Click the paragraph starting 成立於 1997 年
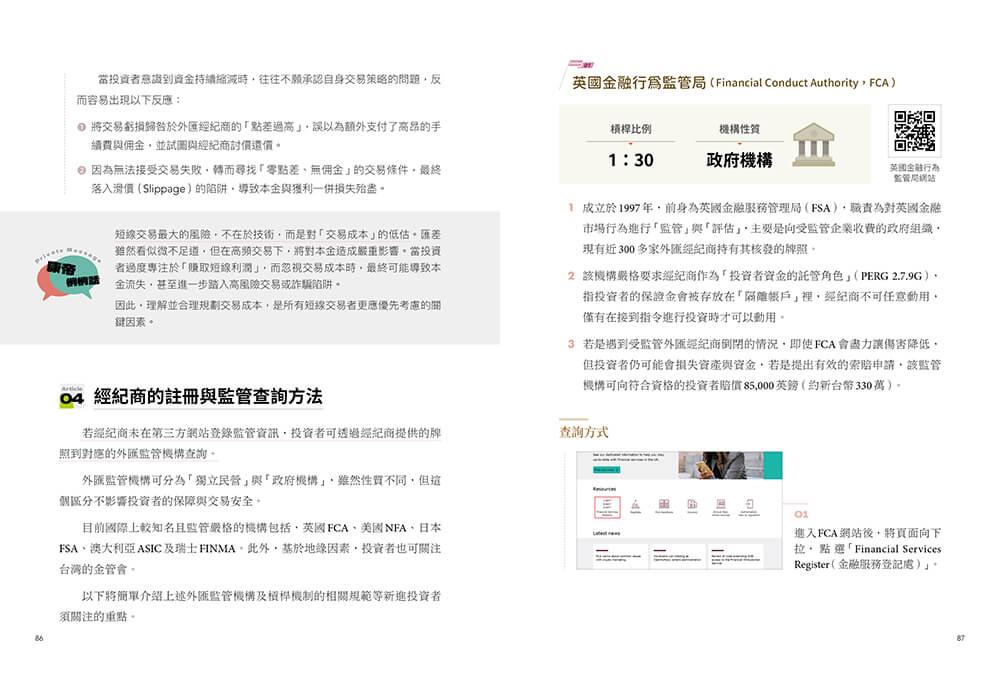Screen dimensions: 1000x677 (761, 228)
